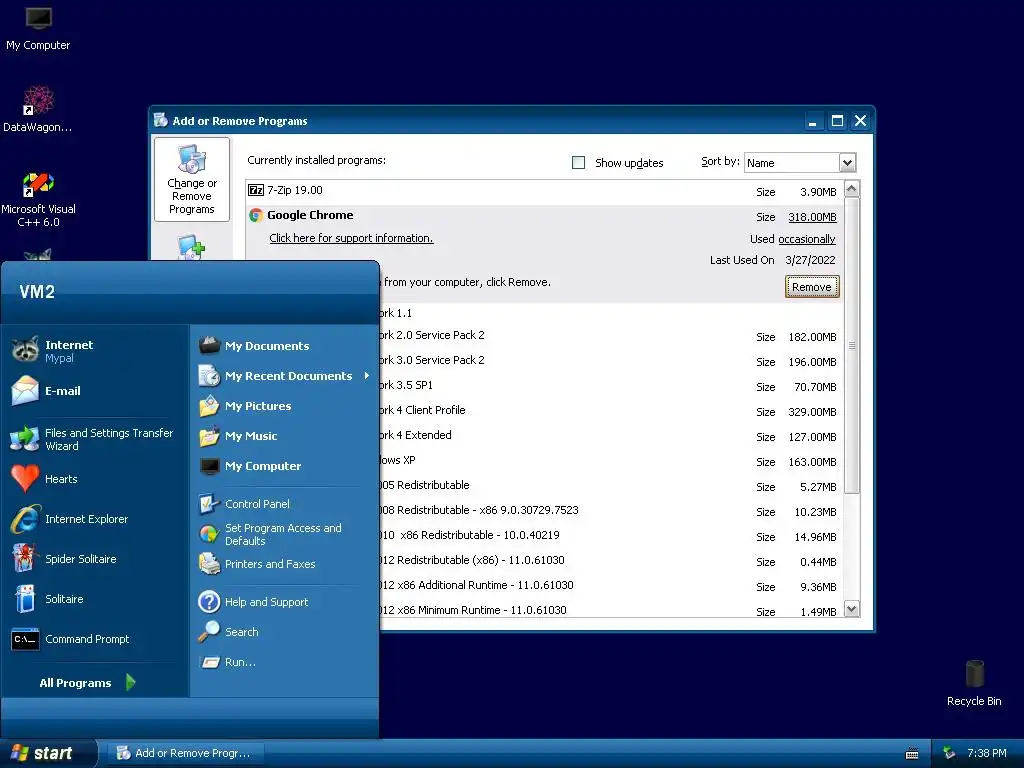Image resolution: width=1024 pixels, height=768 pixels.
Task: Start Files and Settings Transfer Wizard
Action: [x=93, y=439]
